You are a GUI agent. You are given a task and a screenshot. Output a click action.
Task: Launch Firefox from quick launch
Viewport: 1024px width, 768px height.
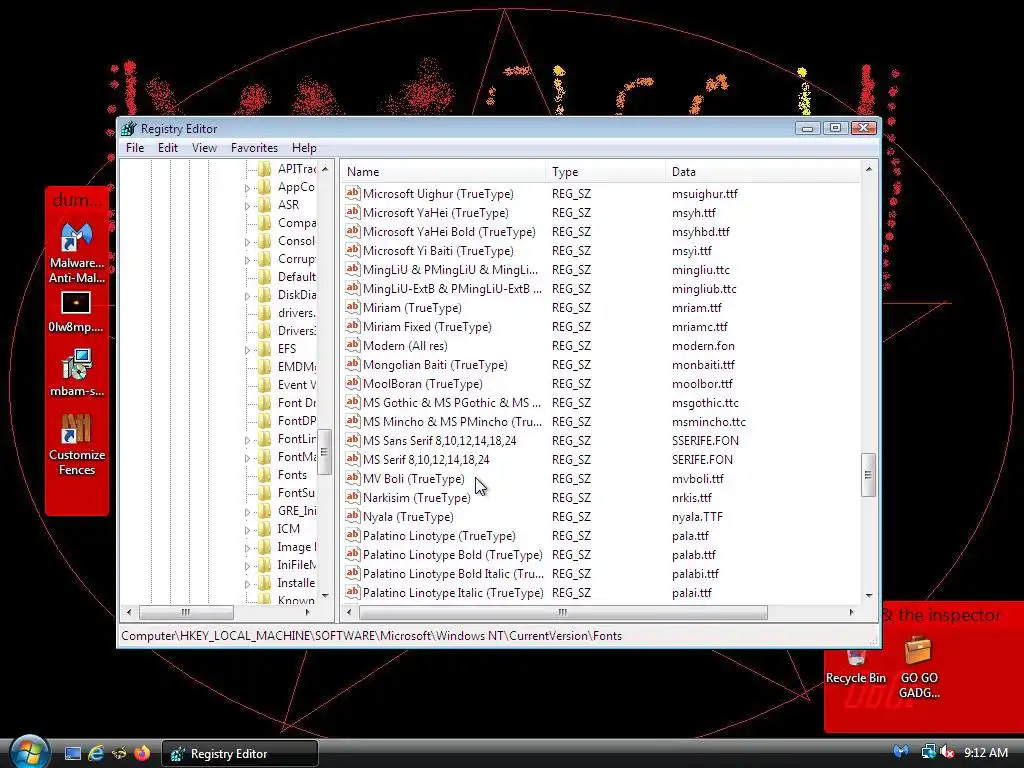142,753
